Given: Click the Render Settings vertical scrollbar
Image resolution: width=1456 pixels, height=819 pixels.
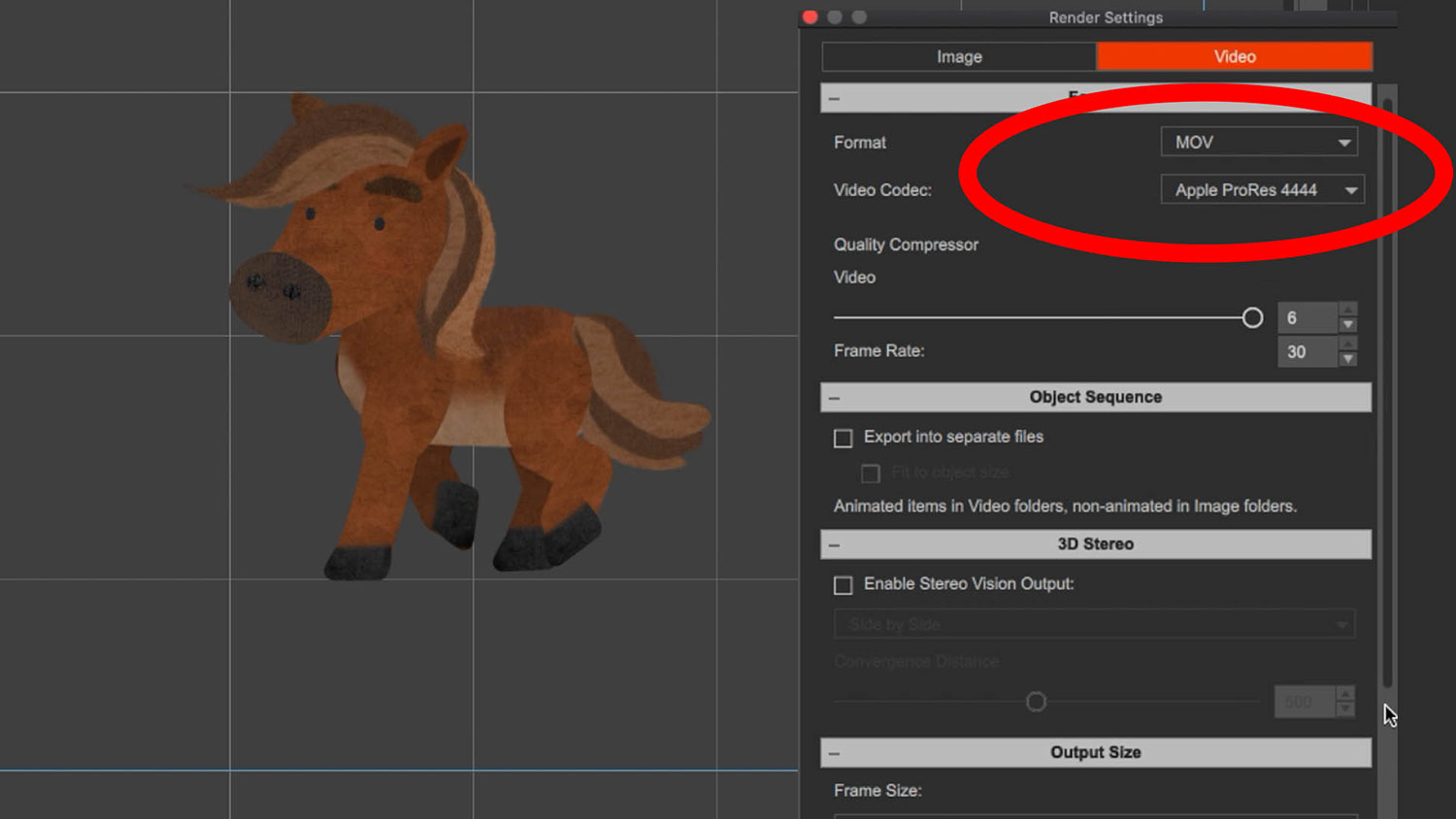Looking at the screenshot, I should click(1387, 388).
